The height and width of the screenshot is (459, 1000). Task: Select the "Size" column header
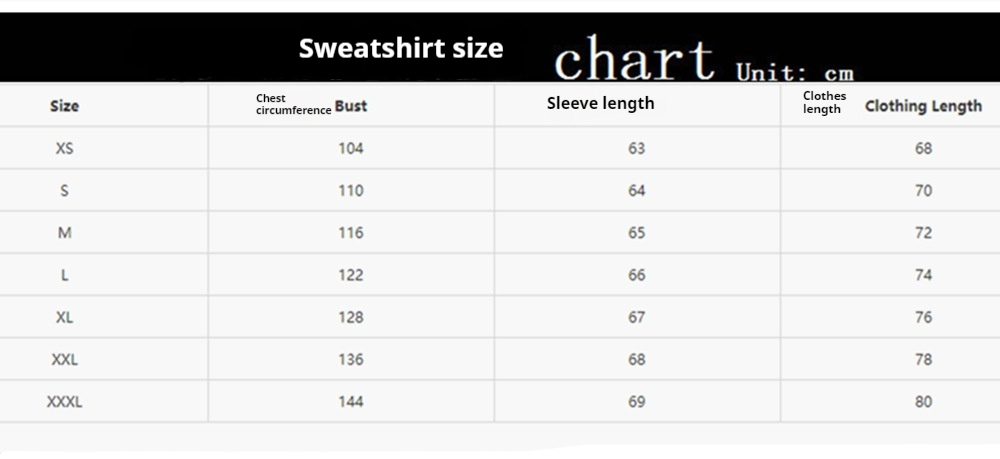pos(64,106)
